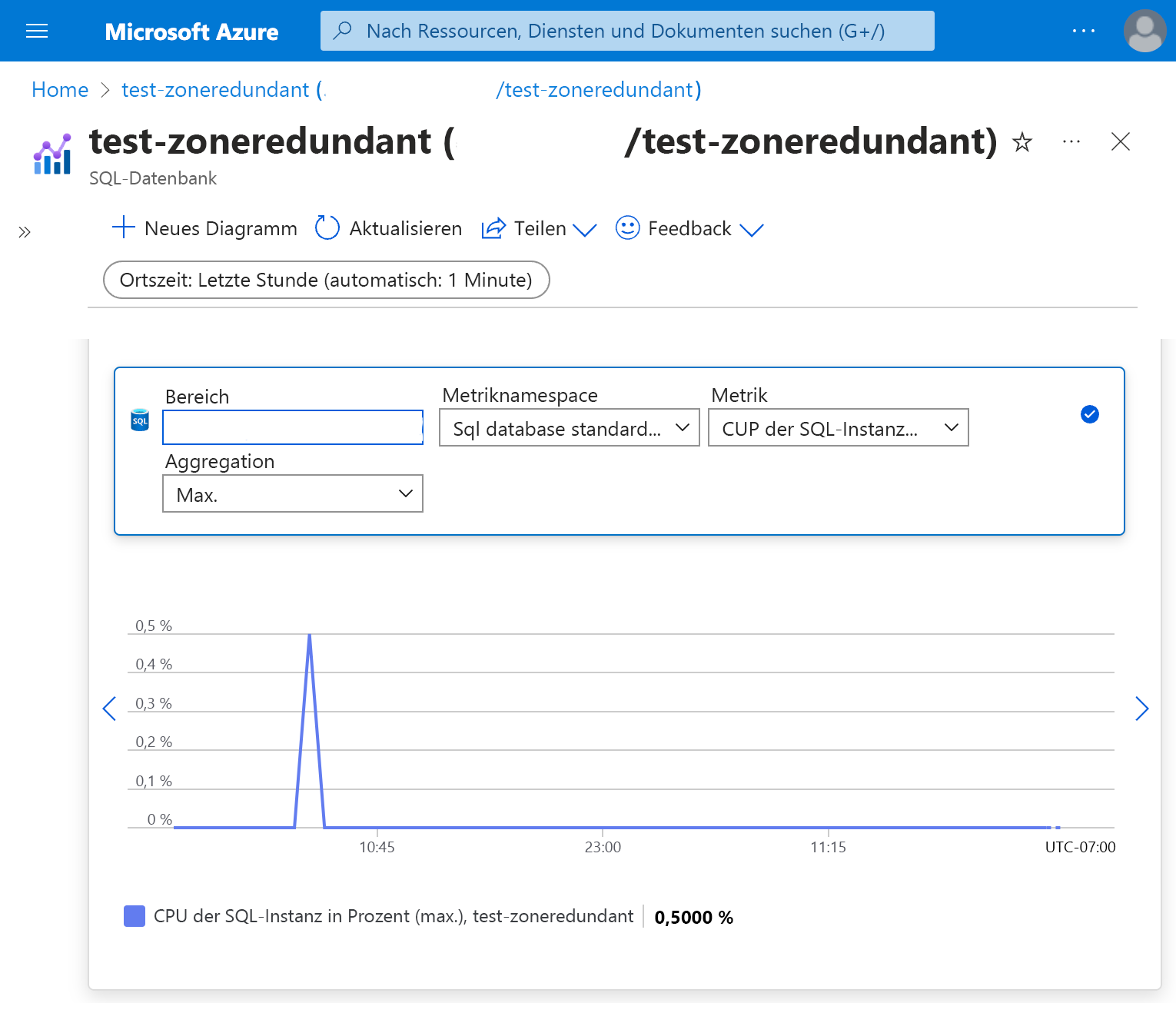Open the Ortszeit: Letzte Stunde time picker

point(326,280)
